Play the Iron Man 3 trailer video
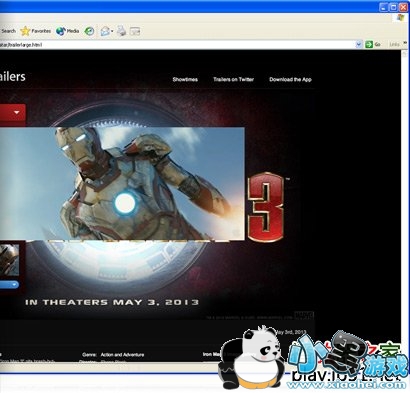410x393 pixels. 122,183
